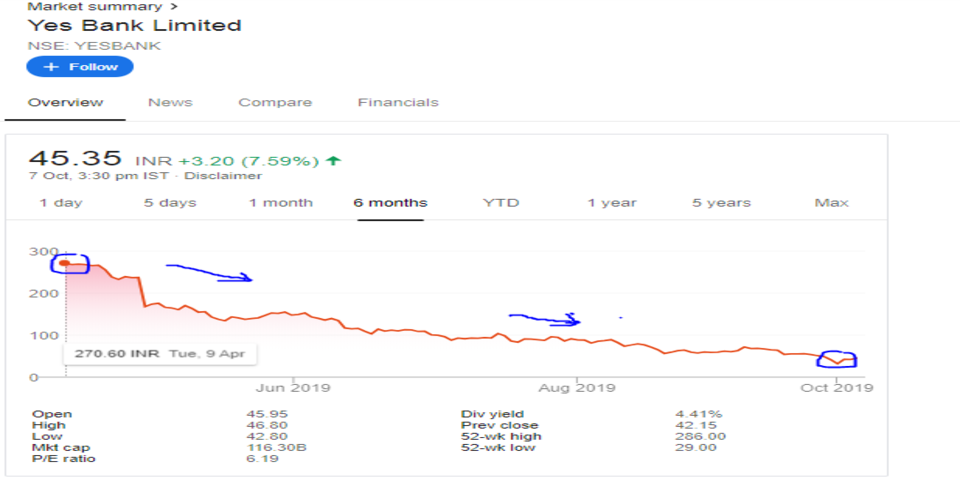Click the Oct 2019 axis label
The width and height of the screenshot is (960, 480).
pos(836,388)
